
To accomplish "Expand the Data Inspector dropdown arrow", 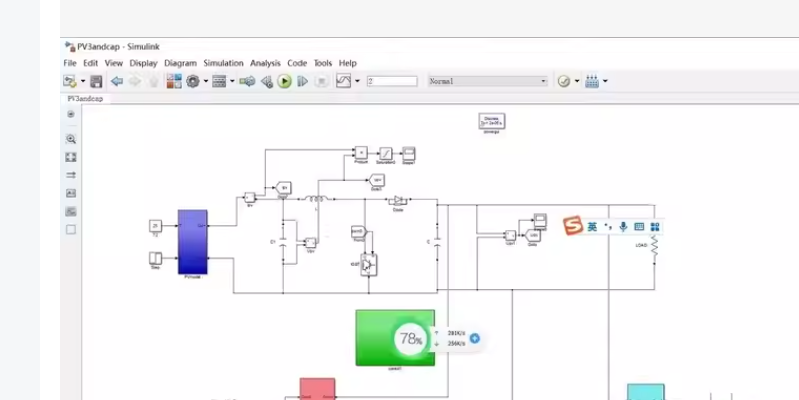I will (357, 81).
